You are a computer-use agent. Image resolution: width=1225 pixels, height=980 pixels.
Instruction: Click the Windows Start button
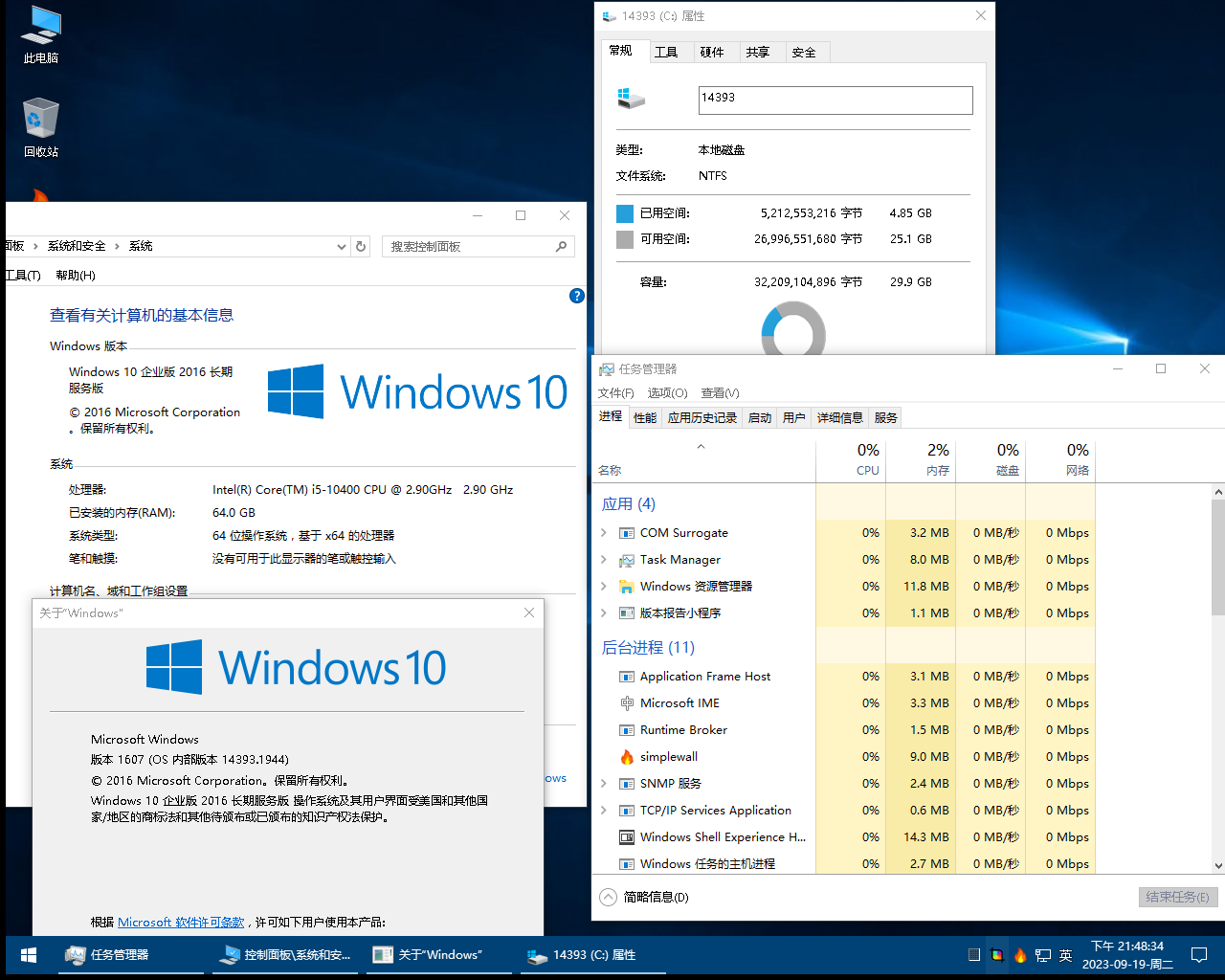pyautogui.click(x=29, y=954)
